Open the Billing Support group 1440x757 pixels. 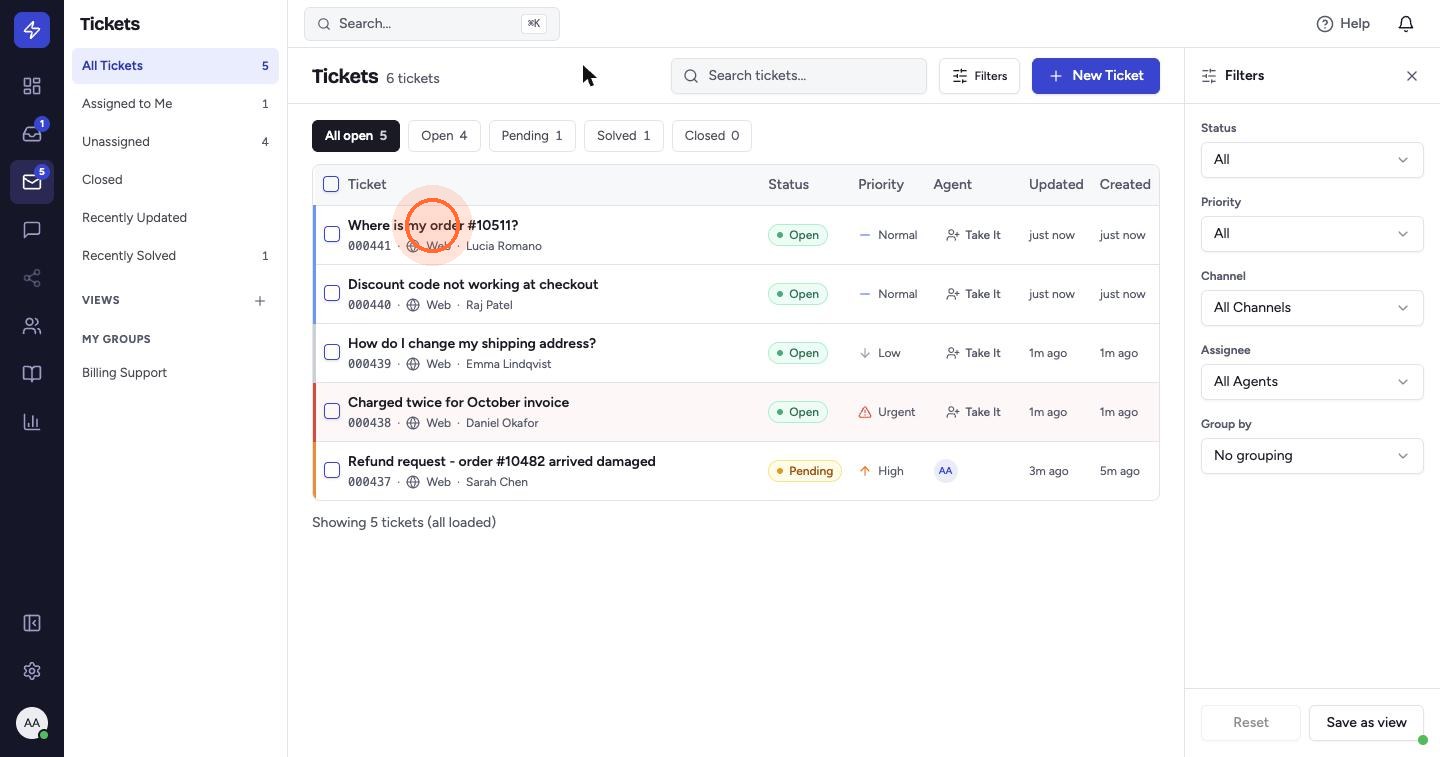[175, 373]
